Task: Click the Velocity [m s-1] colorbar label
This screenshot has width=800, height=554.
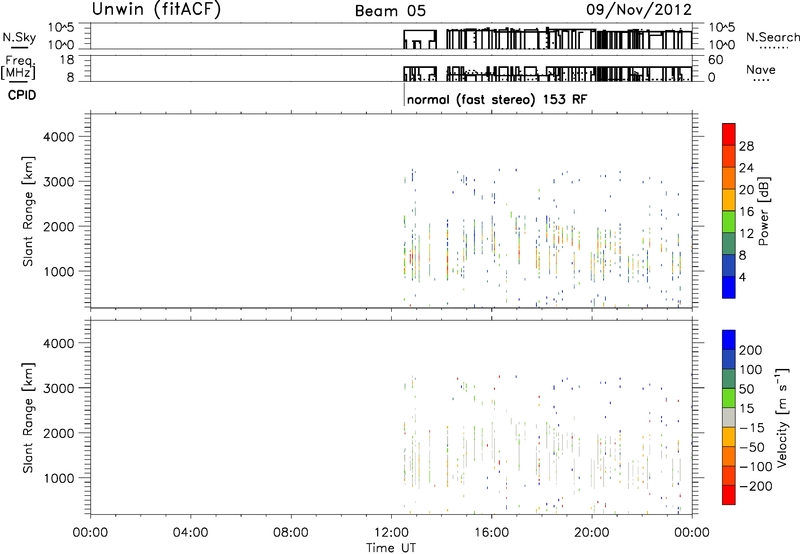Action: click(782, 418)
